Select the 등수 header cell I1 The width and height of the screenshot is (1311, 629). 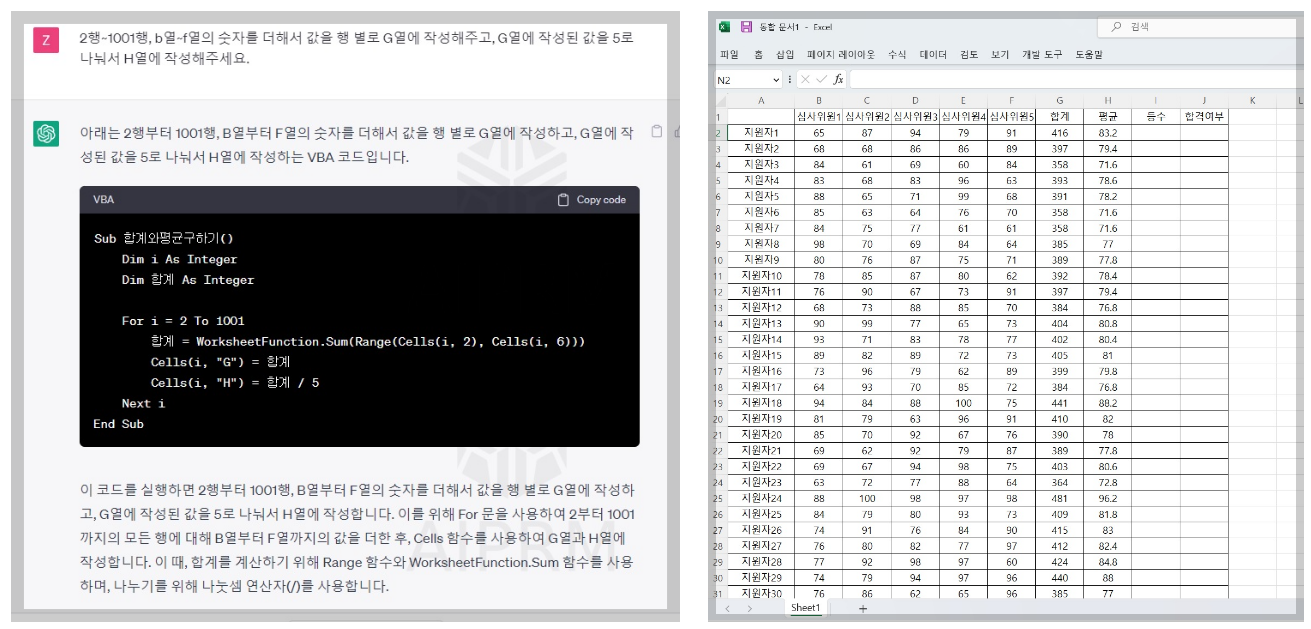coord(1155,116)
